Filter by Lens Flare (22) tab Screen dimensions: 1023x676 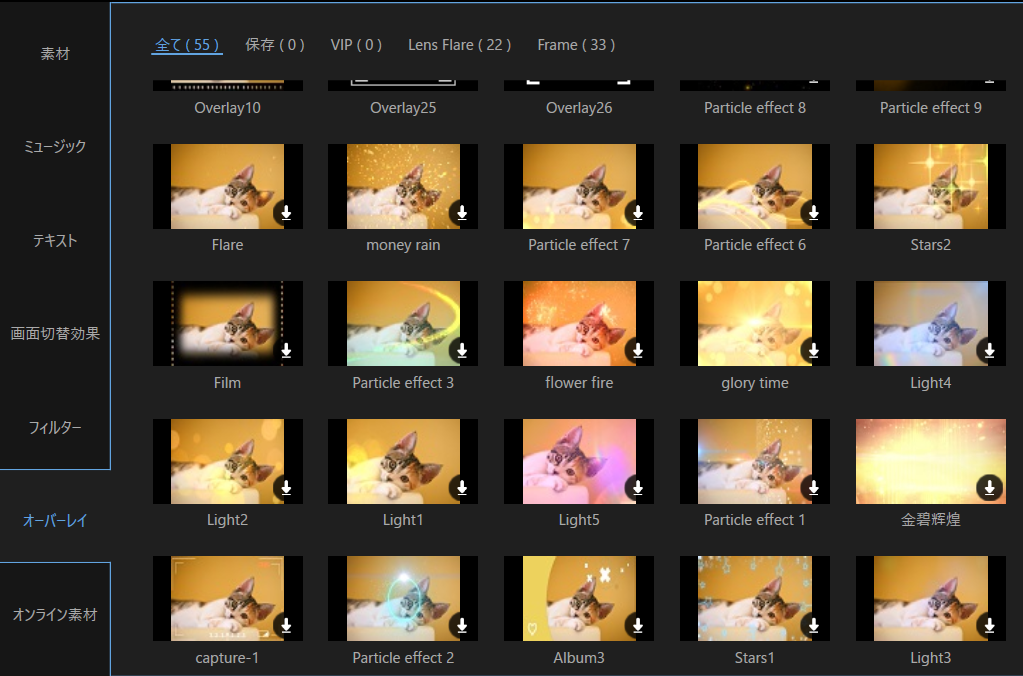459,45
